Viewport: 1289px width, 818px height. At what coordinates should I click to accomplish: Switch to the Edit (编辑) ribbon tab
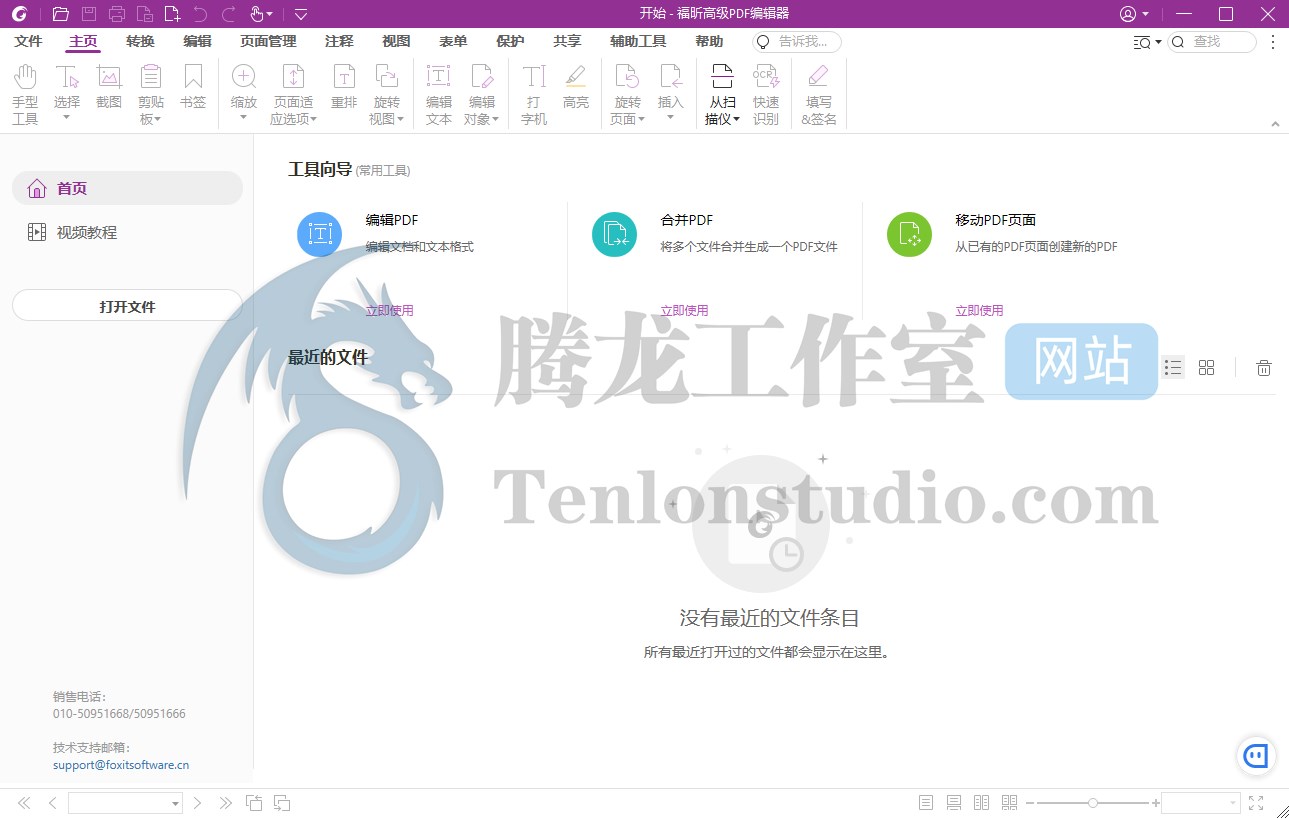[197, 42]
